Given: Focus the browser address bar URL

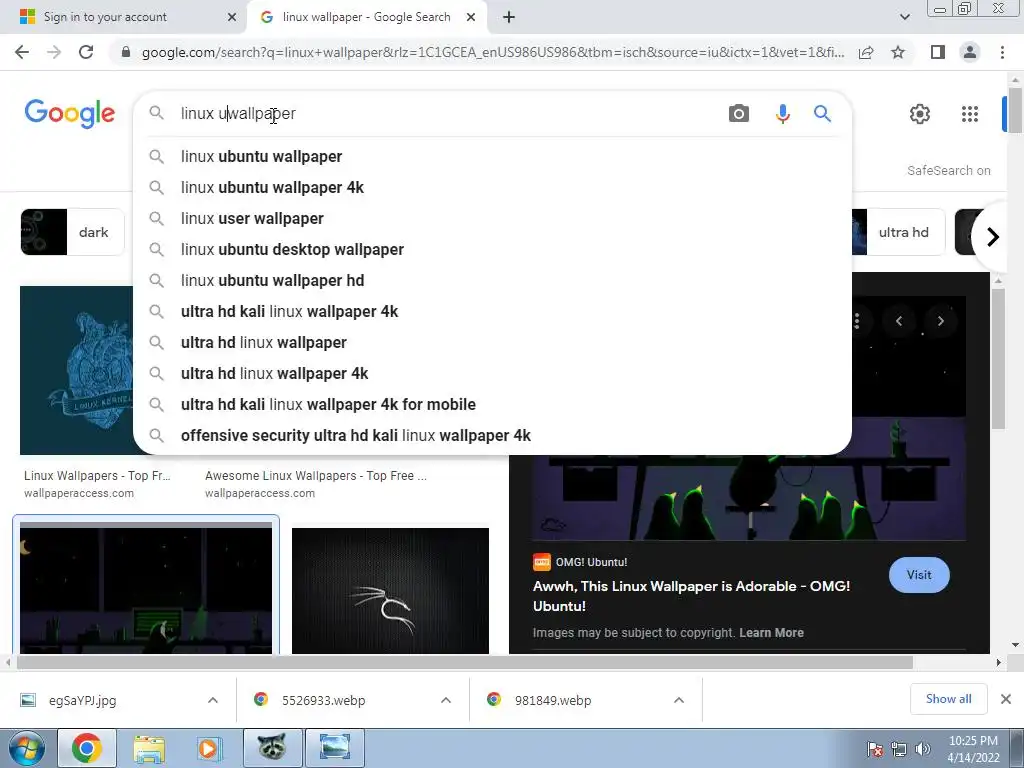Looking at the screenshot, I should point(493,52).
